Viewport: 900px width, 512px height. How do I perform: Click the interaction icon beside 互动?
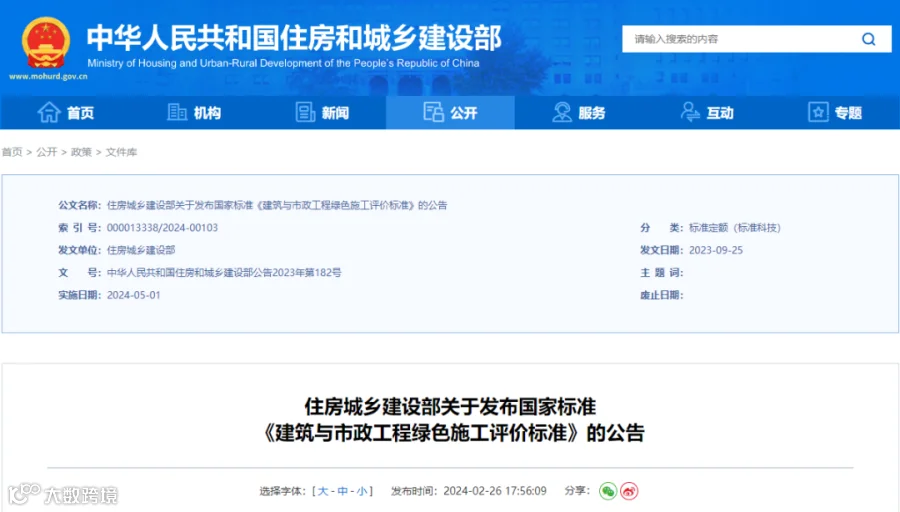coord(690,112)
